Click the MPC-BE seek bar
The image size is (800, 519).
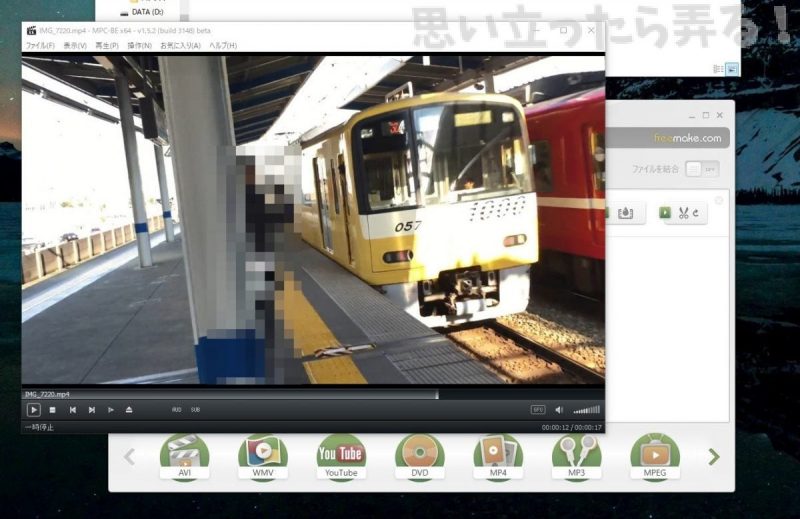click(x=313, y=394)
